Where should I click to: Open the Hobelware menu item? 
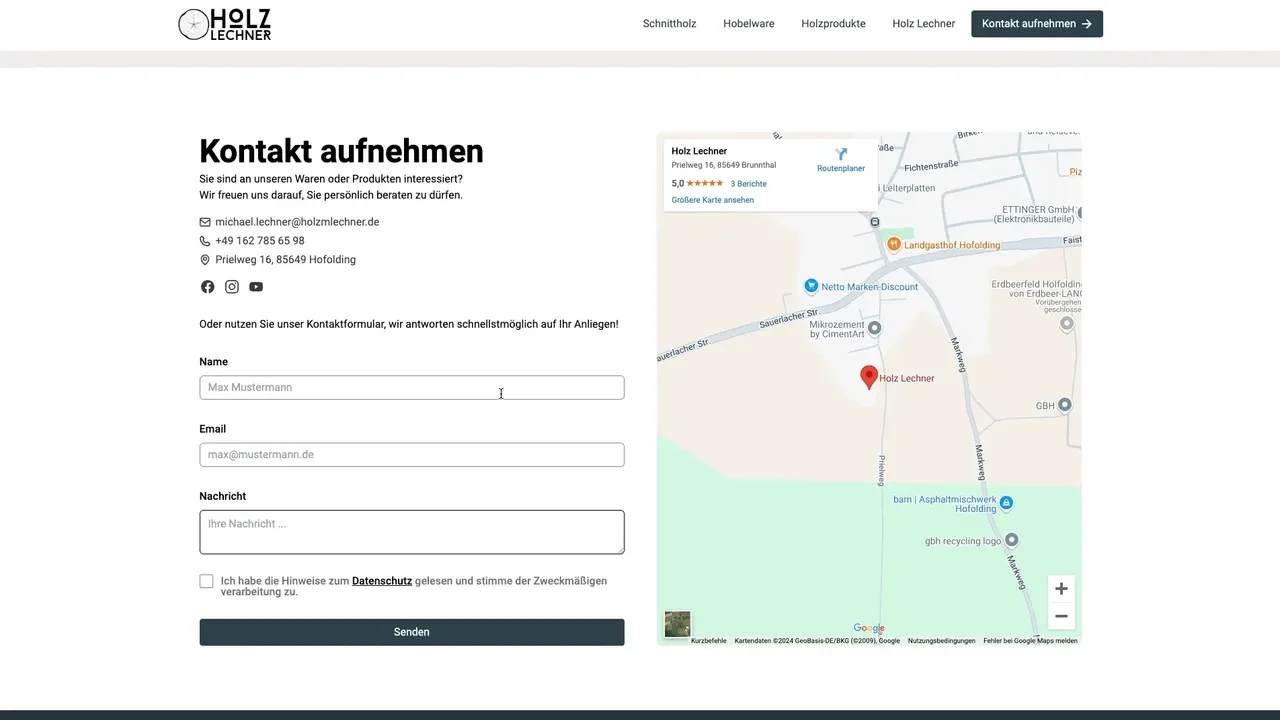click(749, 24)
